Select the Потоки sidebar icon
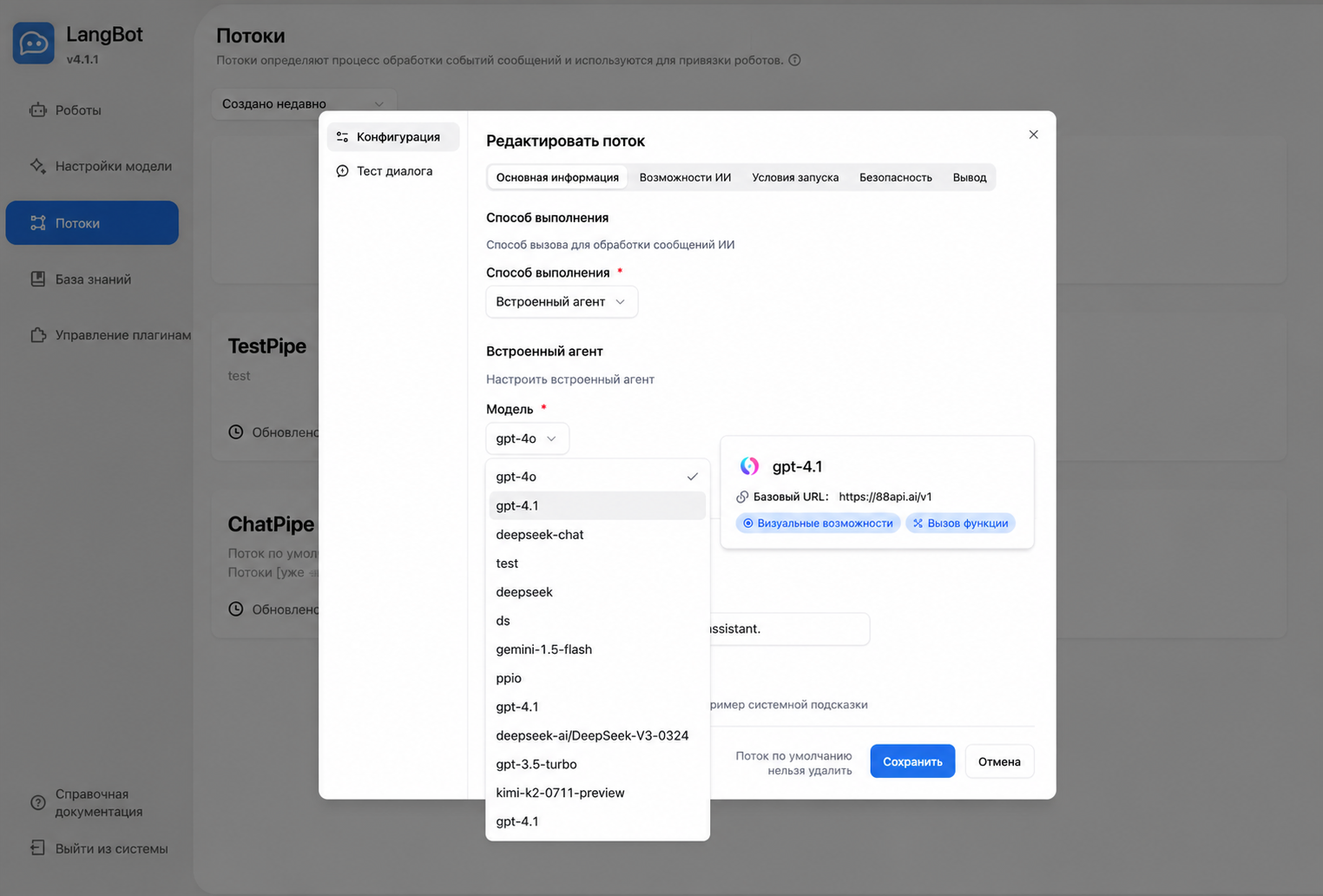1323x896 pixels. (38, 223)
